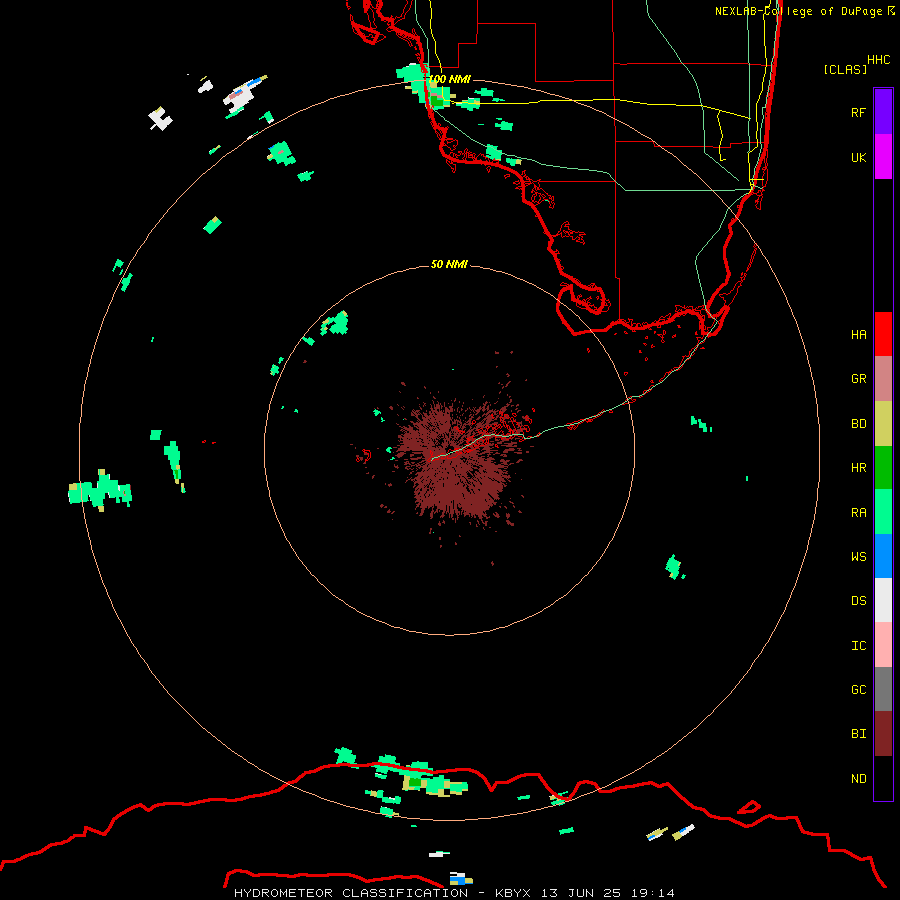The height and width of the screenshot is (900, 900).
Task: Click the RF purple legend color swatch
Action: point(883,111)
